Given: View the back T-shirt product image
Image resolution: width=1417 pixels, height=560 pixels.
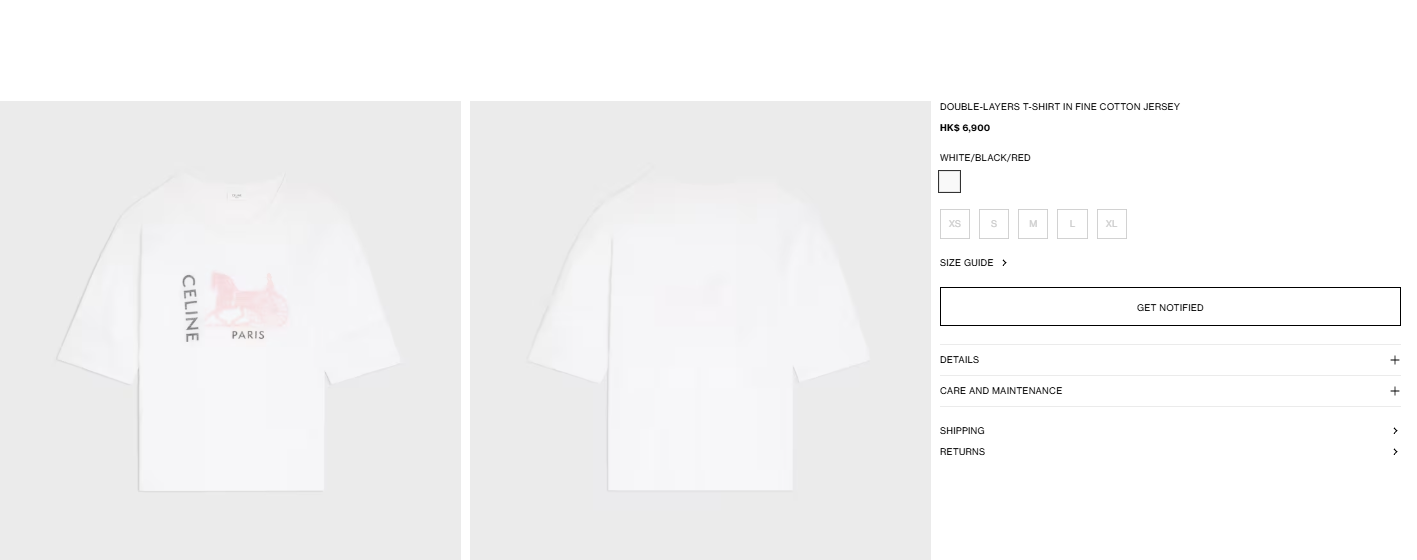Looking at the screenshot, I should click(x=700, y=331).
